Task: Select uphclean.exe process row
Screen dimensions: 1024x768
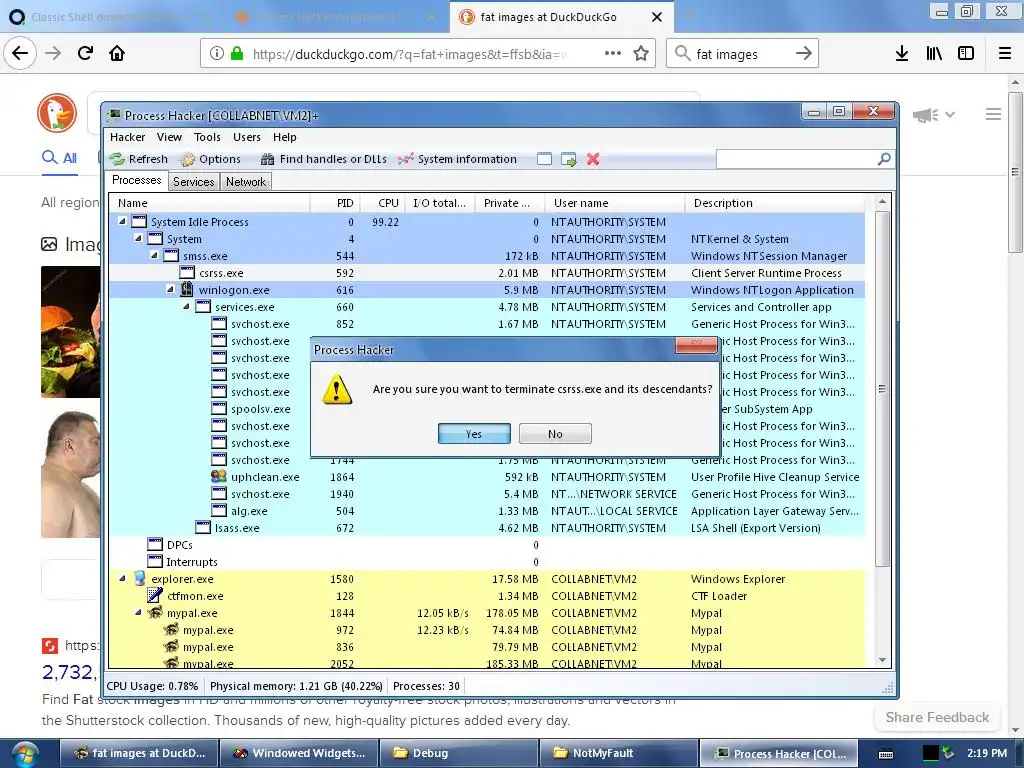Action: (x=487, y=477)
